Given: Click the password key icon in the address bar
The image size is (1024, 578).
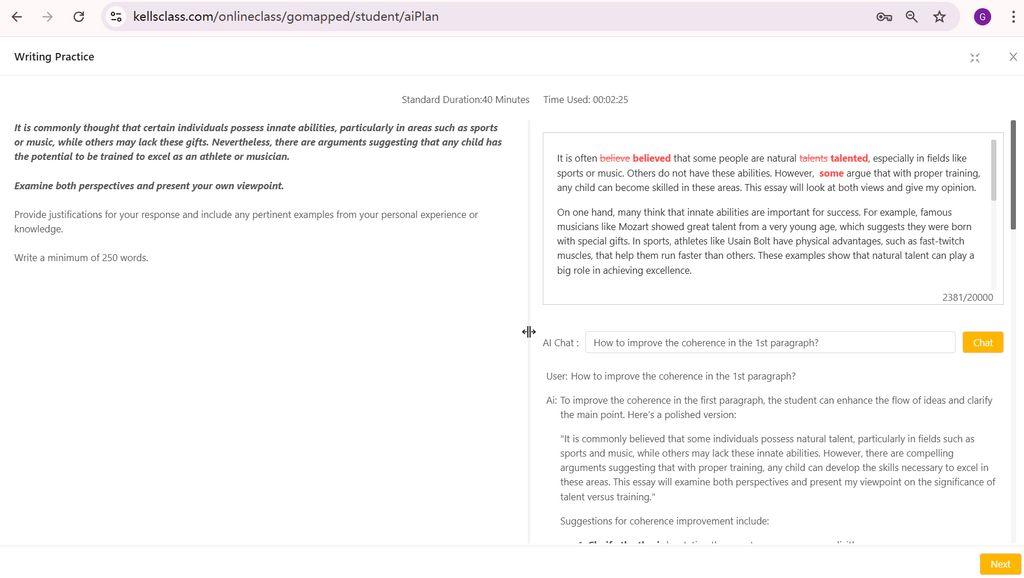Looking at the screenshot, I should (x=884, y=16).
